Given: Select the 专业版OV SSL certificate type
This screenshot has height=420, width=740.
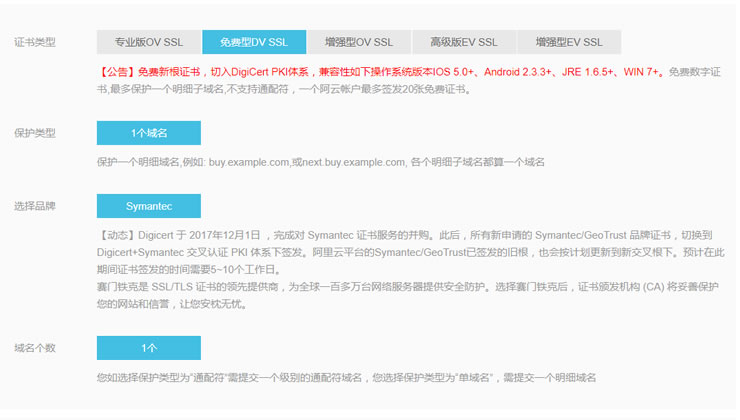Looking at the screenshot, I should coord(149,42).
